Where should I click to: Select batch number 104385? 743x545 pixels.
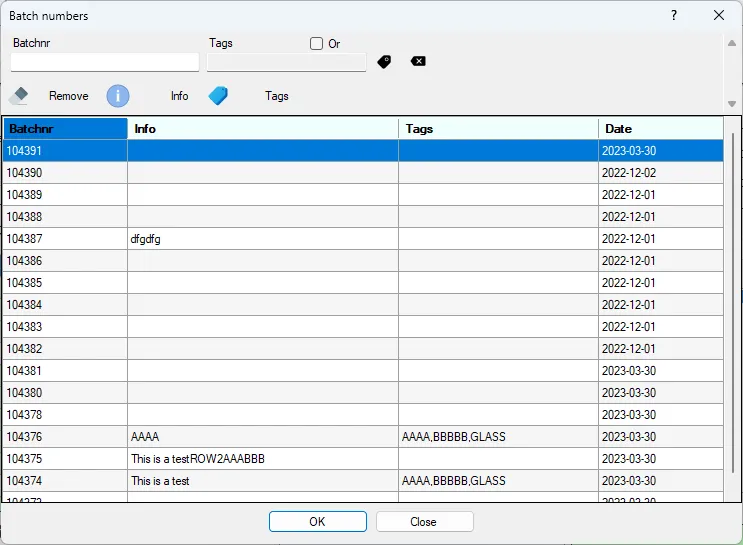65,283
